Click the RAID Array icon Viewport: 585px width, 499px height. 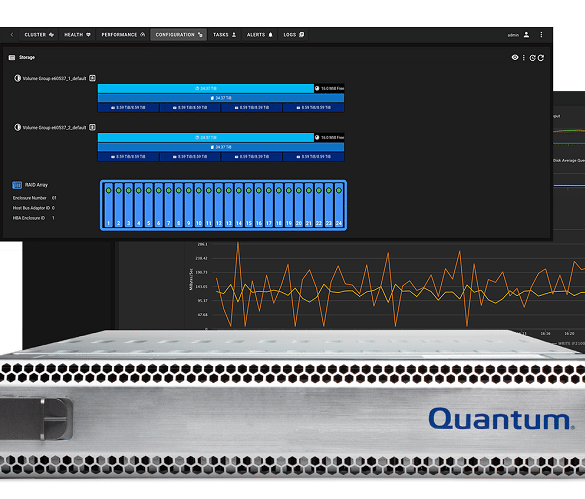[x=17, y=185]
